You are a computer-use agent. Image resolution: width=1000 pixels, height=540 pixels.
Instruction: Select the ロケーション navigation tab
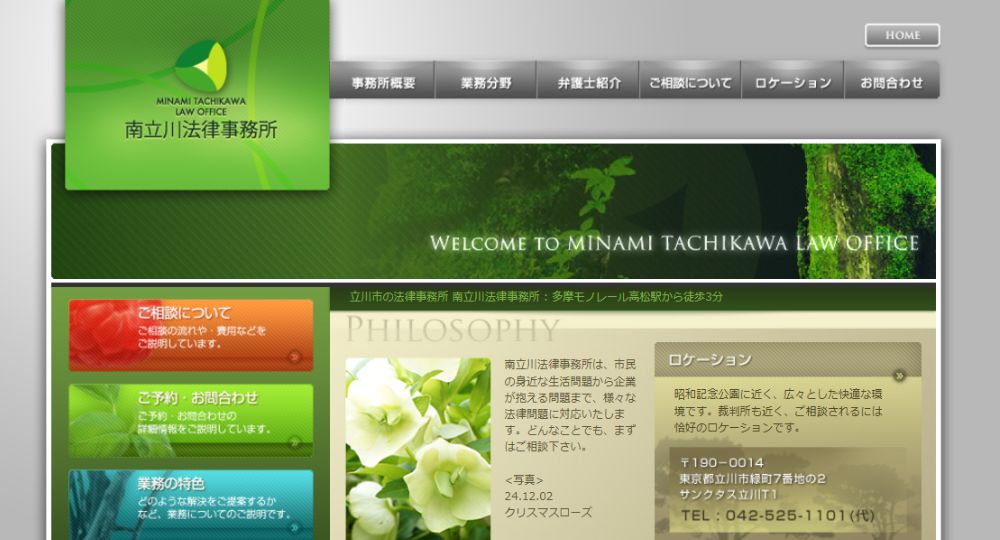click(x=792, y=83)
